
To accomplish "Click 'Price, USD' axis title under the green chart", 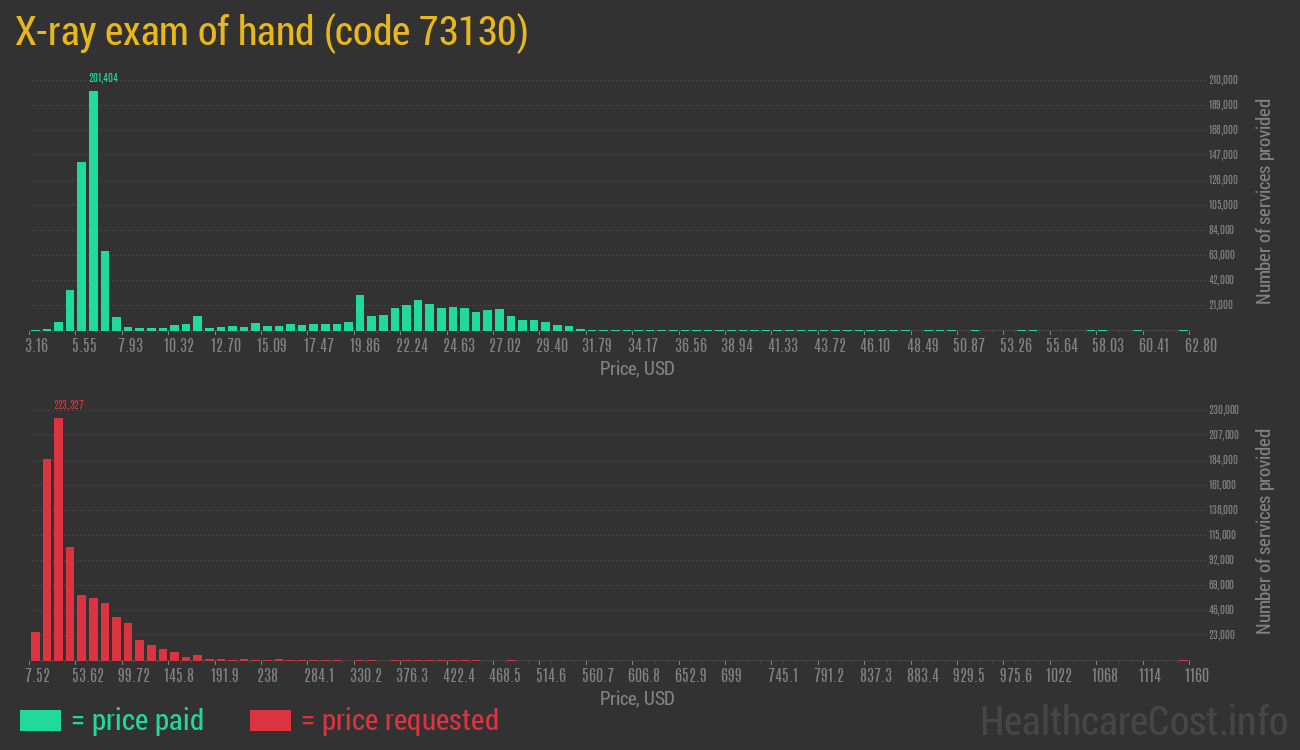I will pos(637,369).
